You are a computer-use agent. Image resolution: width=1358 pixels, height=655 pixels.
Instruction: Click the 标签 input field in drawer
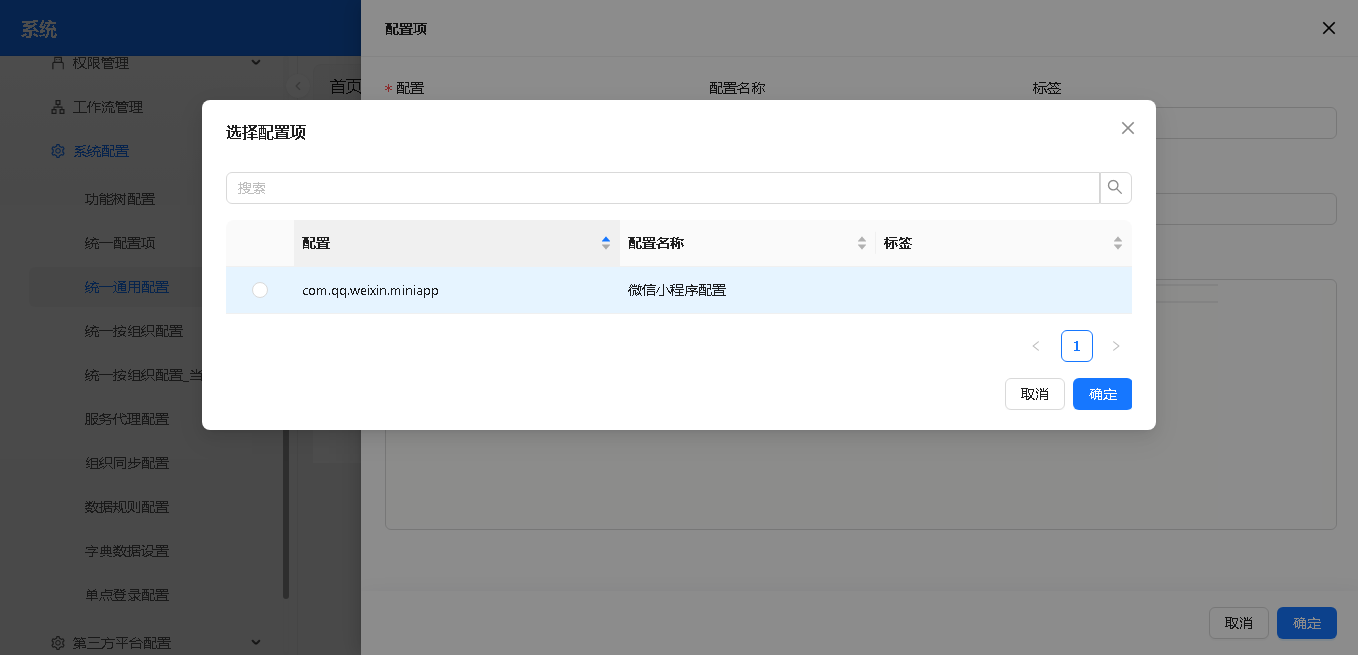(1184, 123)
